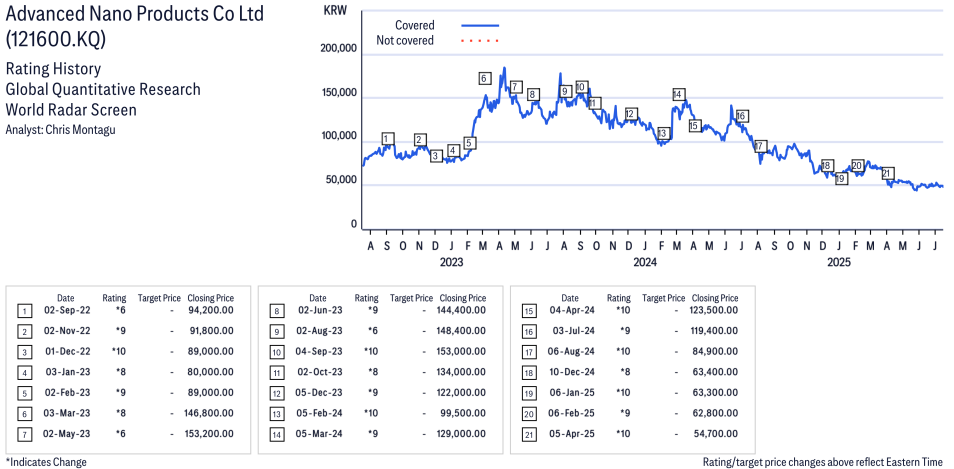Click chart marker 3 below the line
The height and width of the screenshot is (469, 954).
coord(436,156)
